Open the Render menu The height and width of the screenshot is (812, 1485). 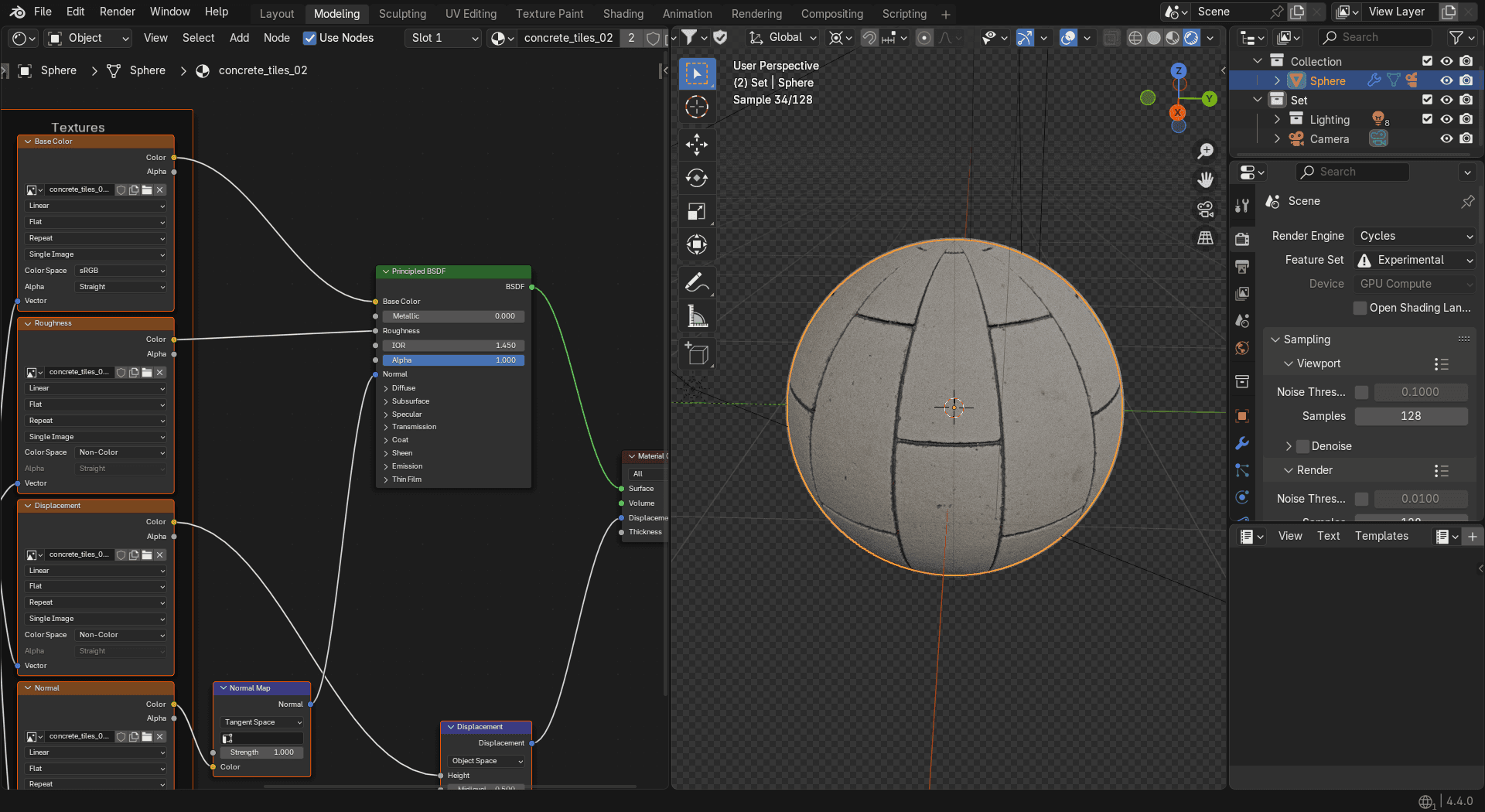[x=118, y=12]
